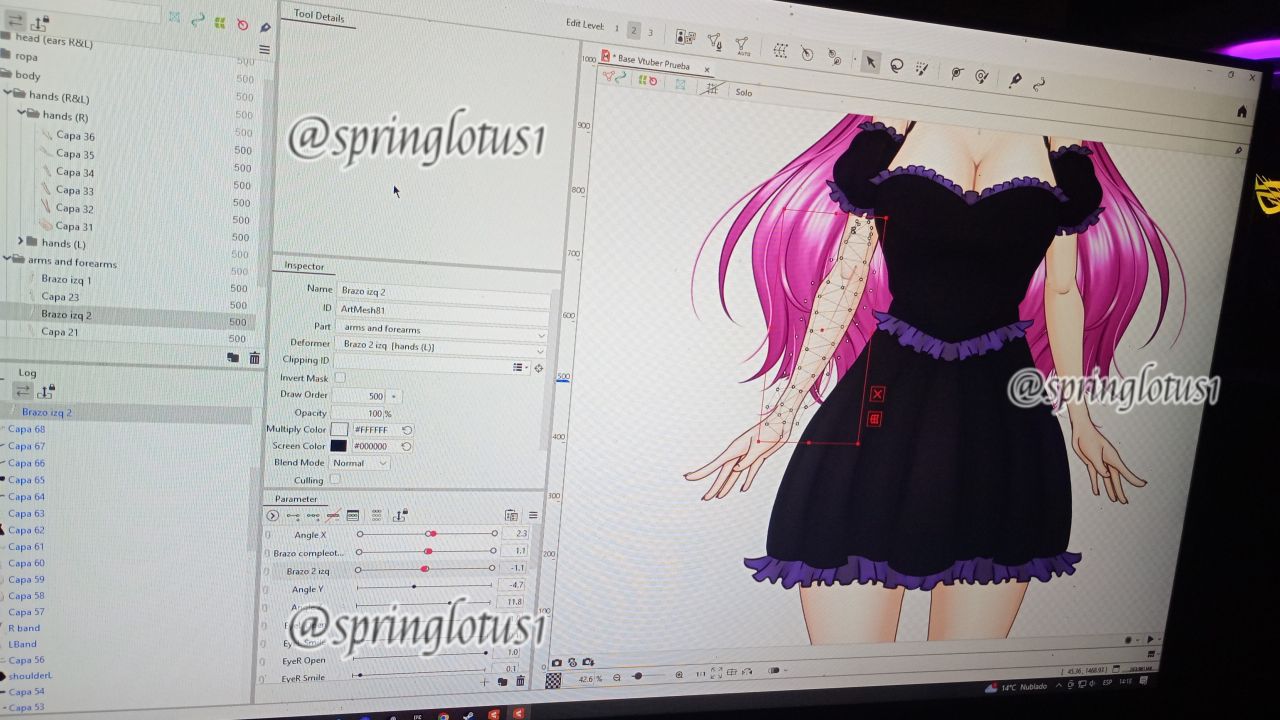Click the Angle X parameter slider
Image resolution: width=1280 pixels, height=720 pixels.
tap(427, 534)
